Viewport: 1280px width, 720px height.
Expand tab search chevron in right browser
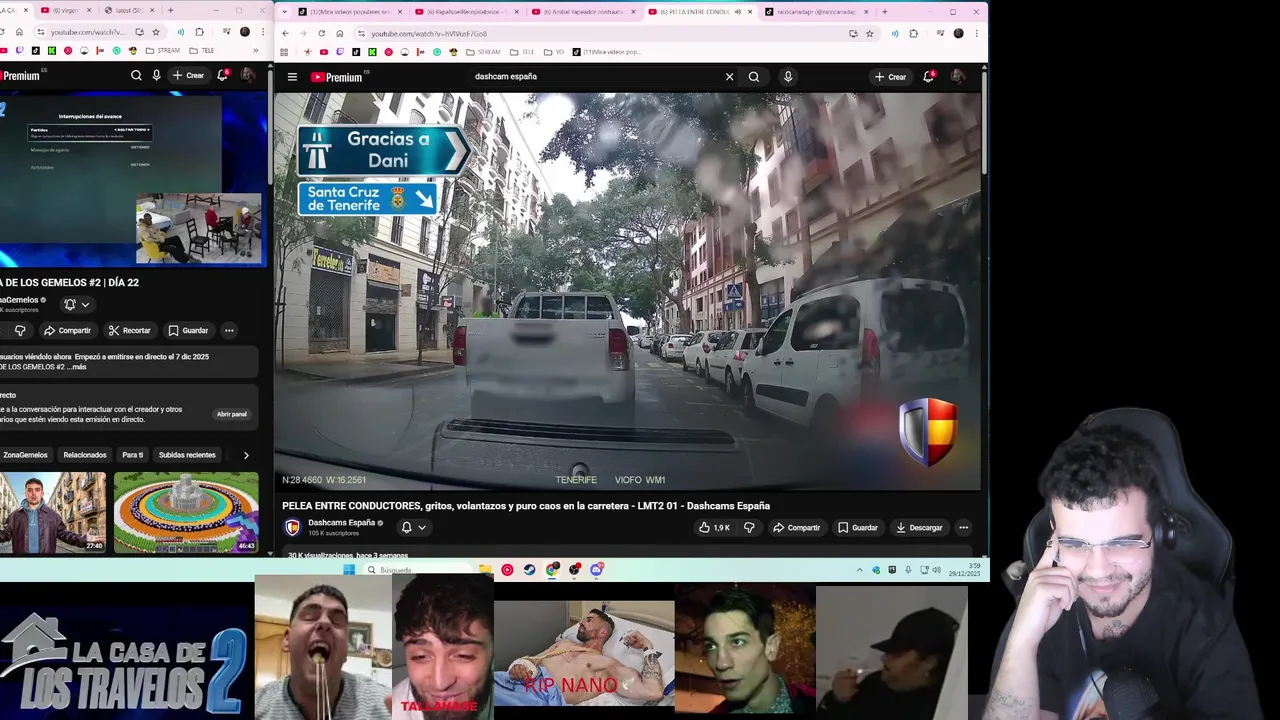(x=286, y=12)
